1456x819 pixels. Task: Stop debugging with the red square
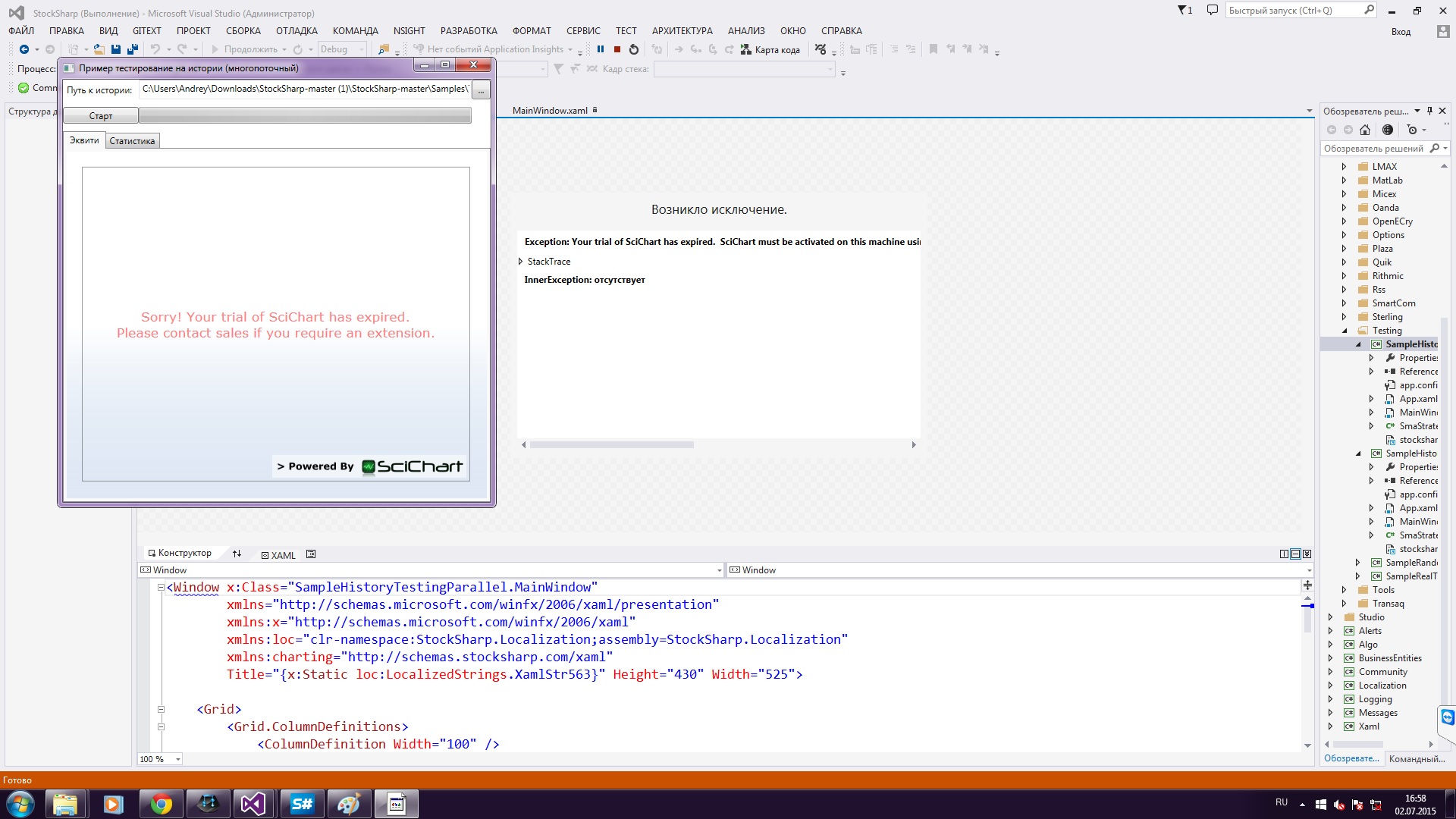[x=617, y=49]
